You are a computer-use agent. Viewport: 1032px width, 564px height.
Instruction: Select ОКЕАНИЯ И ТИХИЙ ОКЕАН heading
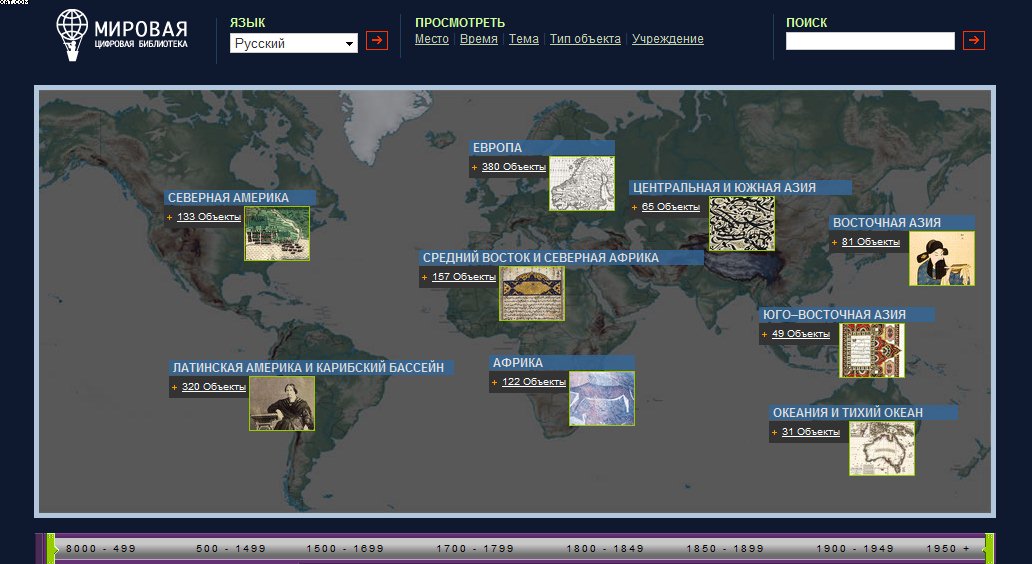(848, 413)
